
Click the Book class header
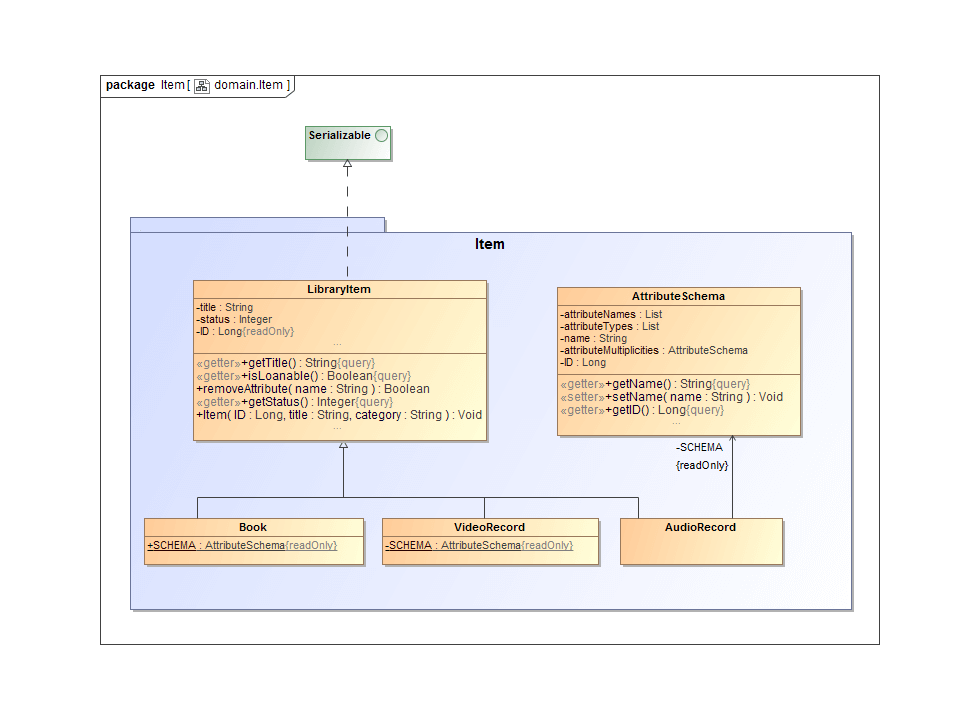click(253, 527)
